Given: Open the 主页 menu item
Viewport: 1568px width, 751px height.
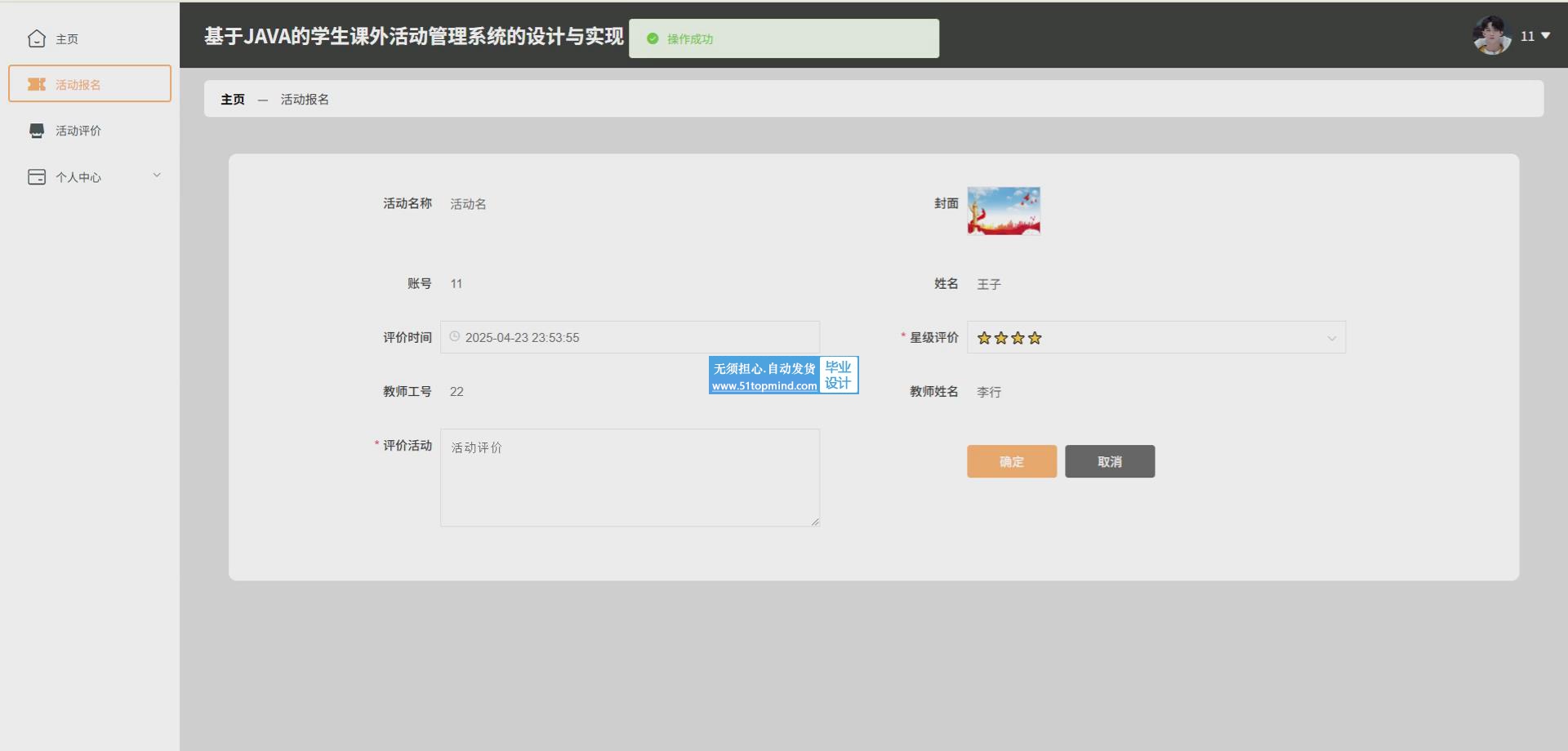Looking at the screenshot, I should (67, 39).
